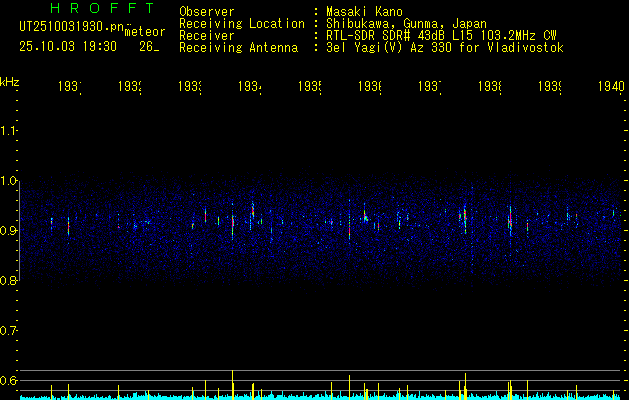Click the 0.8 frequency axis label

(x=8, y=280)
